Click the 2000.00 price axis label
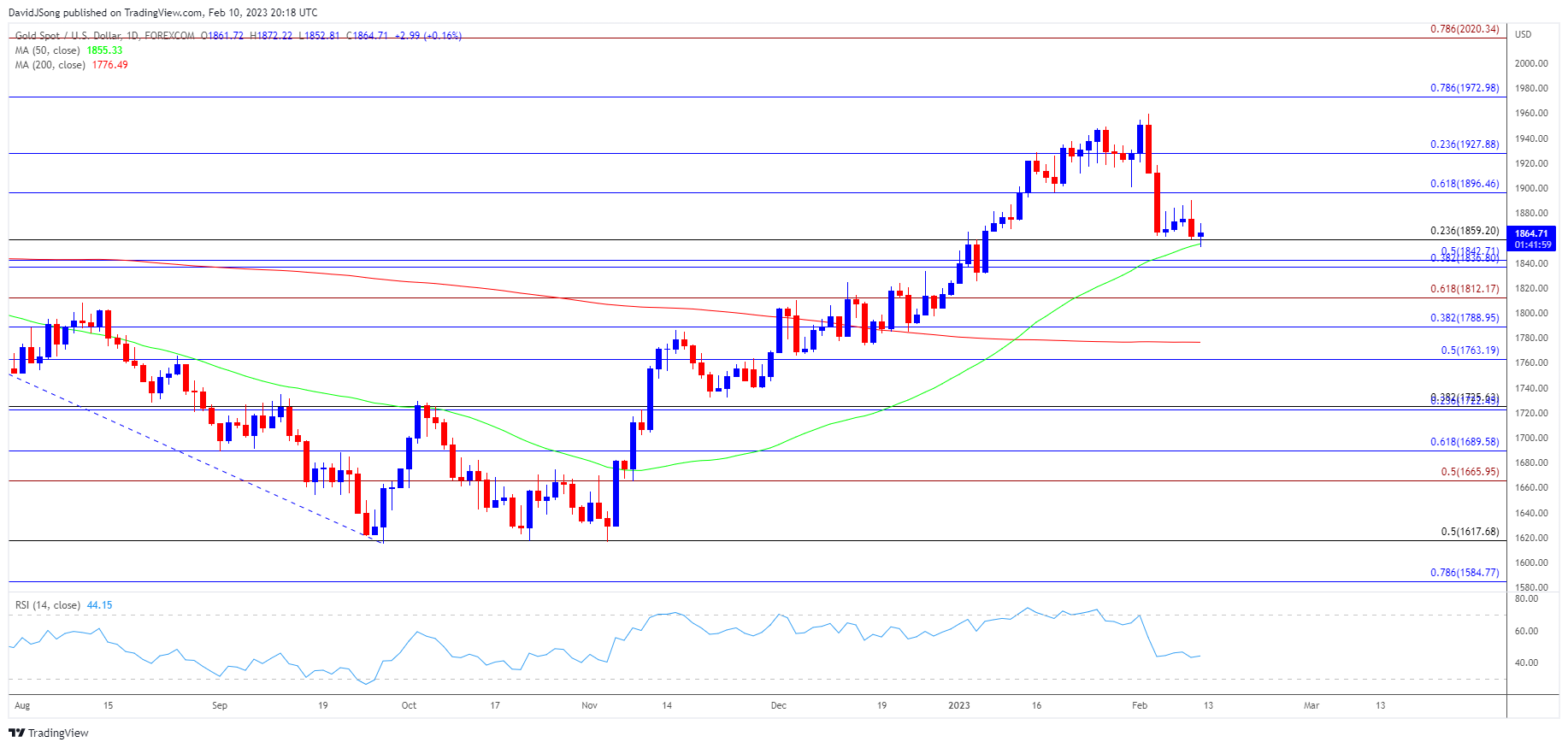 (x=1530, y=63)
